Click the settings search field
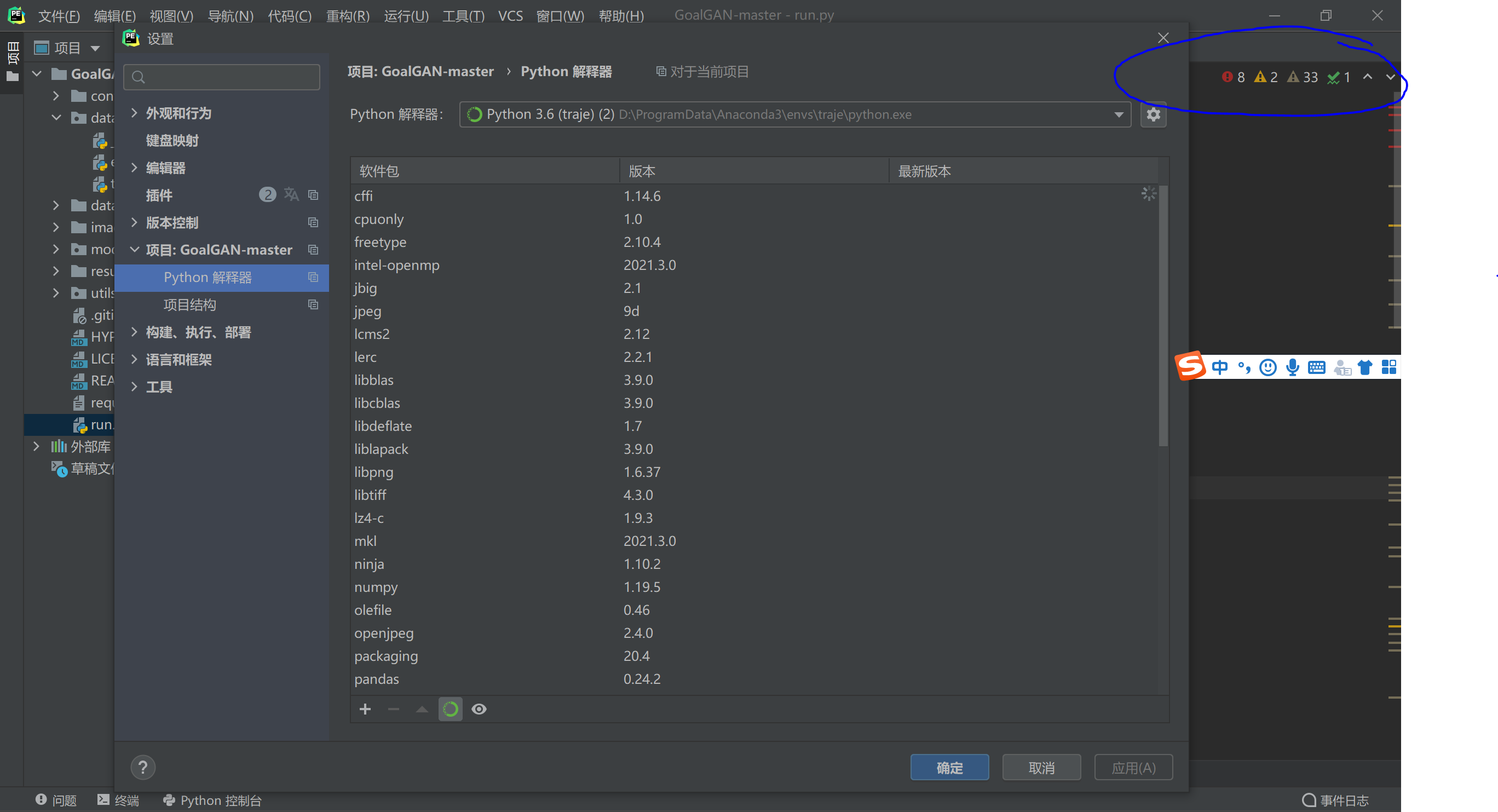Viewport: 1498px width, 812px height. click(x=222, y=77)
